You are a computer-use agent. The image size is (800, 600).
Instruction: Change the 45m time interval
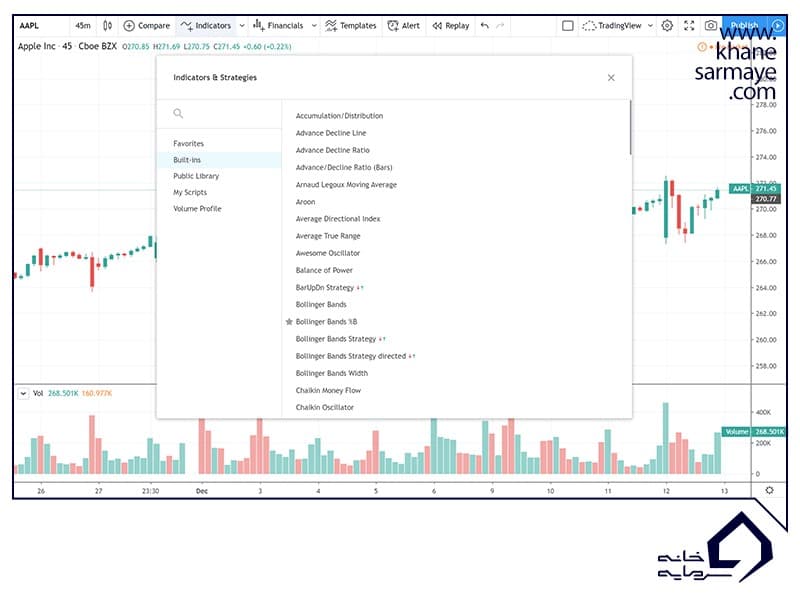click(x=83, y=26)
